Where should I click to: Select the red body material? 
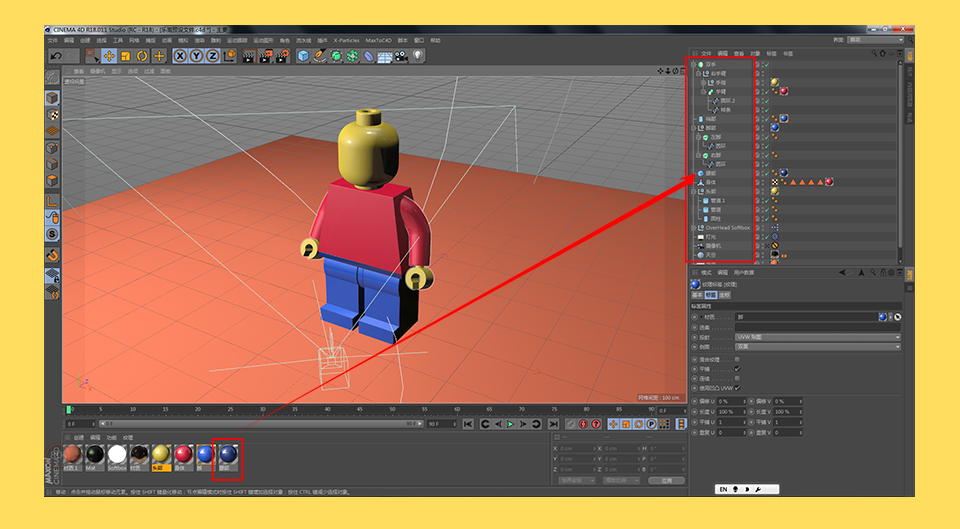point(183,456)
